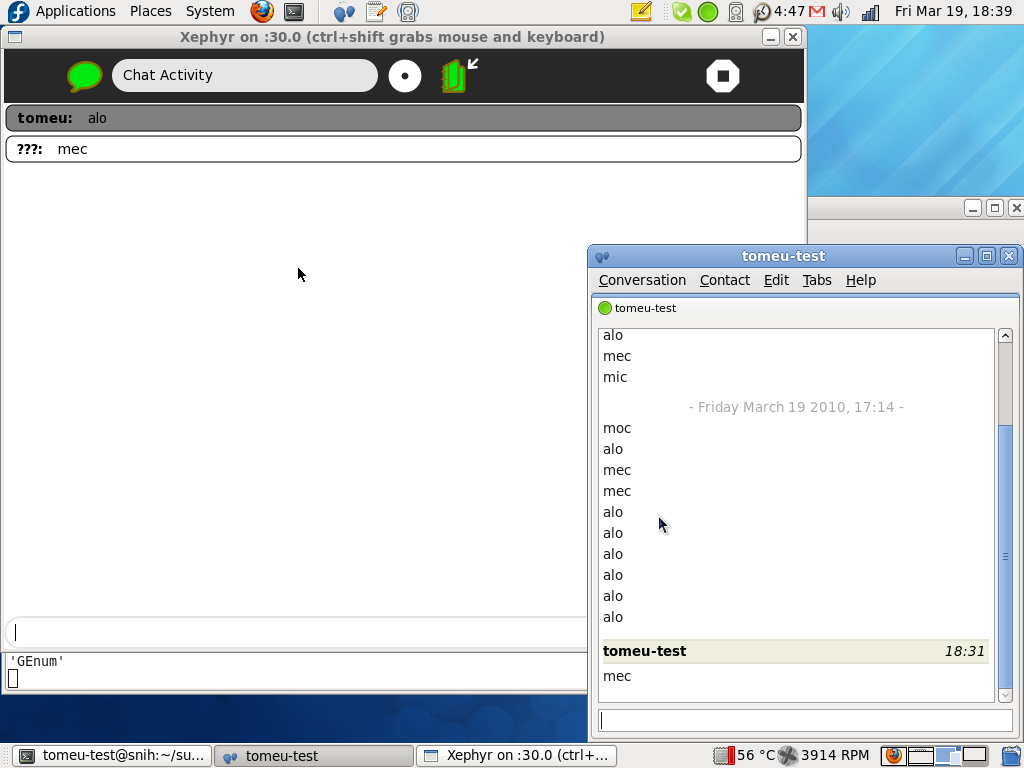Open the Conversation menu in tomeu-test window

642,280
